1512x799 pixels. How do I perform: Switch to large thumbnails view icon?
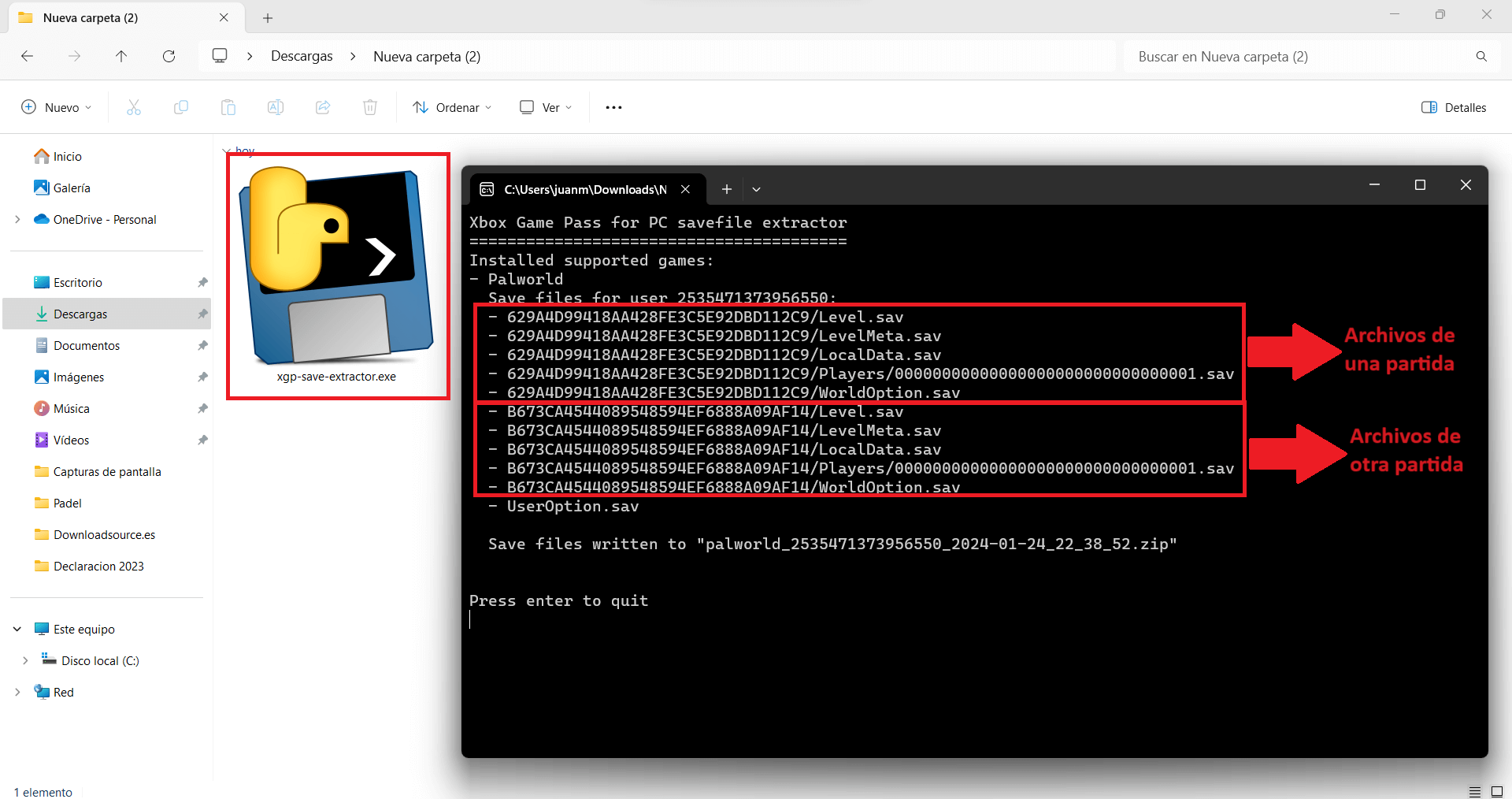[x=1497, y=791]
